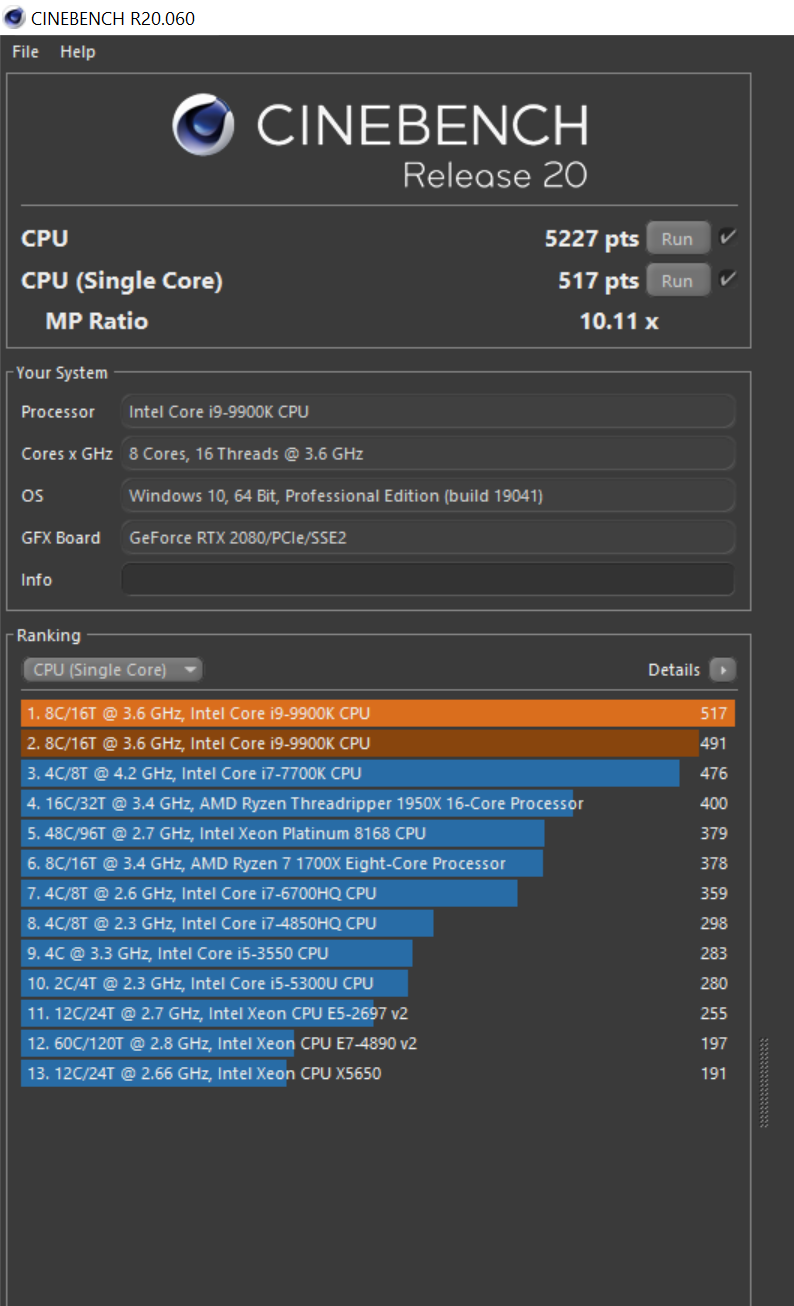Image resolution: width=794 pixels, height=1306 pixels.
Task: Select rank 6 Ryzen 7 1700X row
Action: (x=378, y=863)
